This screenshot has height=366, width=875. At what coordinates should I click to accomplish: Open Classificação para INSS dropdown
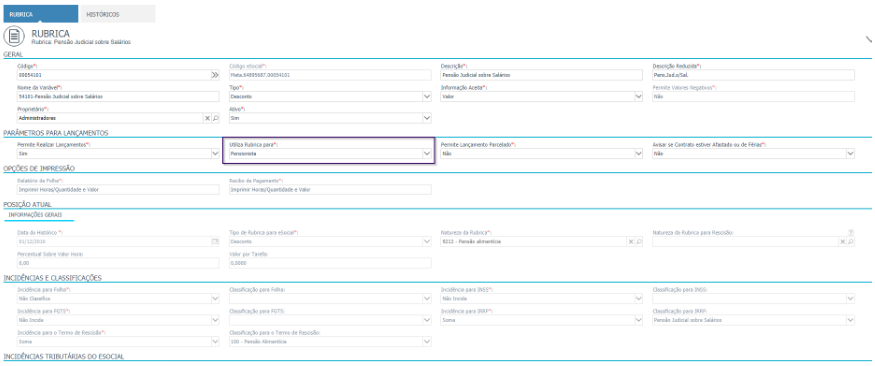[x=850, y=299]
